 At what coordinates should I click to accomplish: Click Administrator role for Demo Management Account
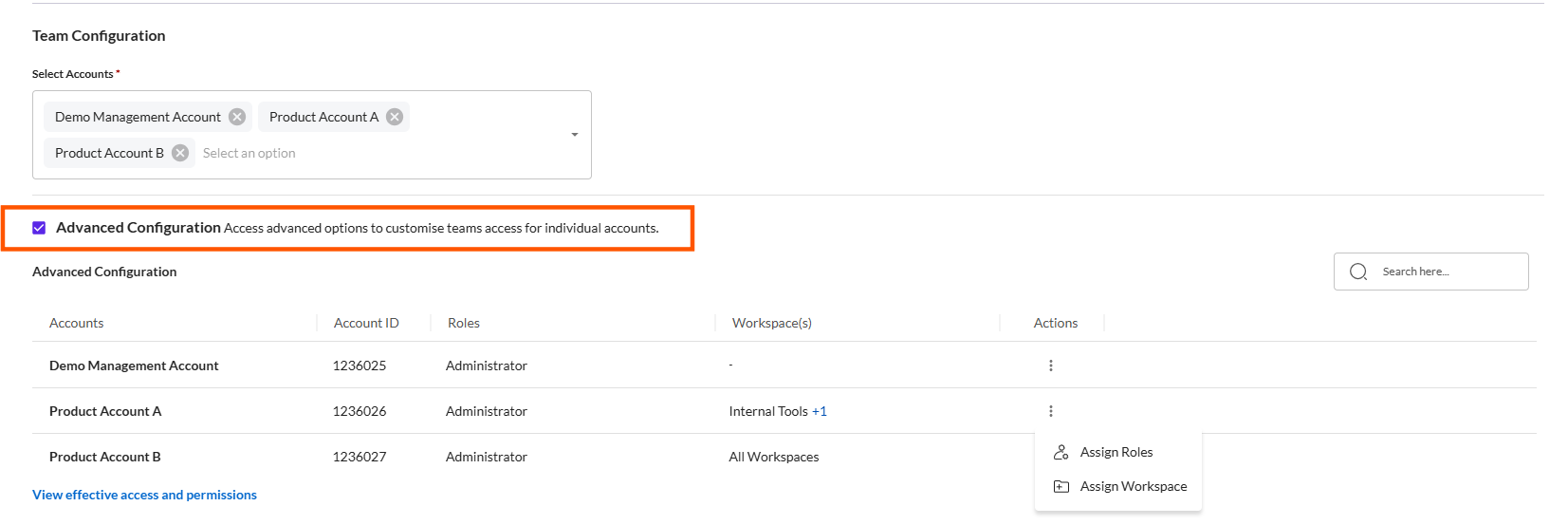487,366
